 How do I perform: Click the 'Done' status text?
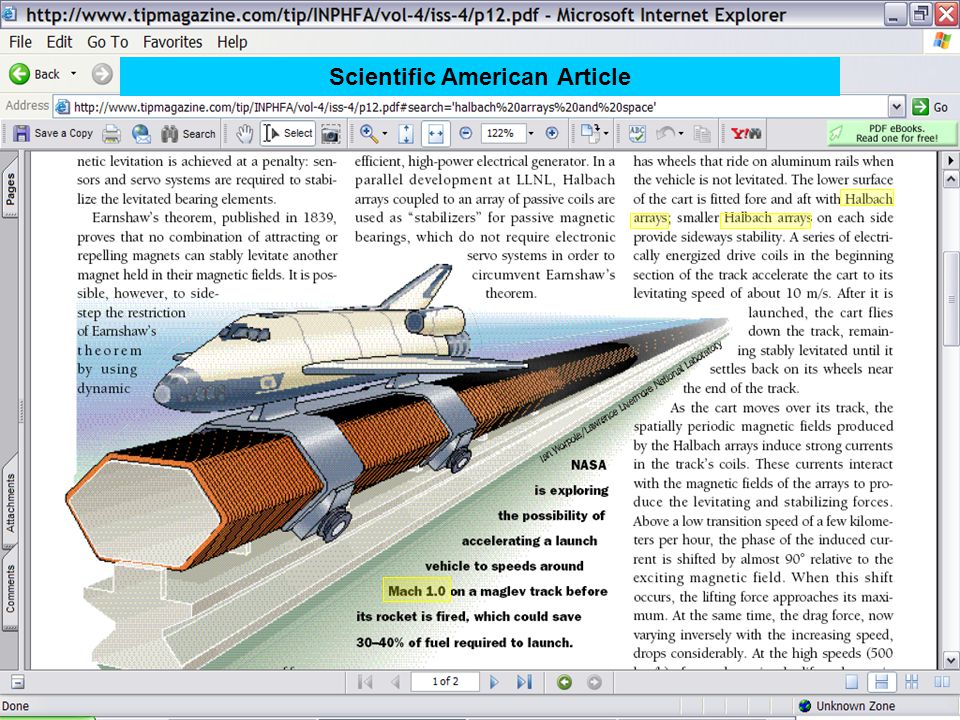pyautogui.click(x=16, y=706)
